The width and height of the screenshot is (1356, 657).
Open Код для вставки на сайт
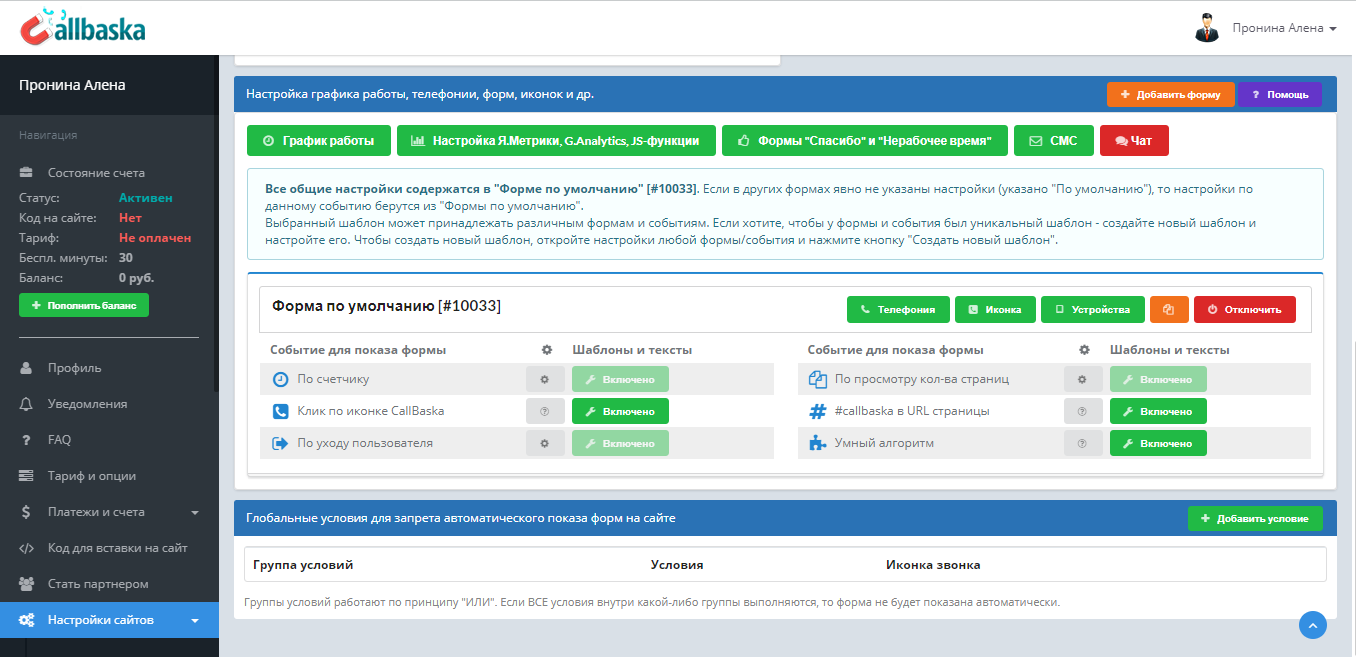click(109, 548)
